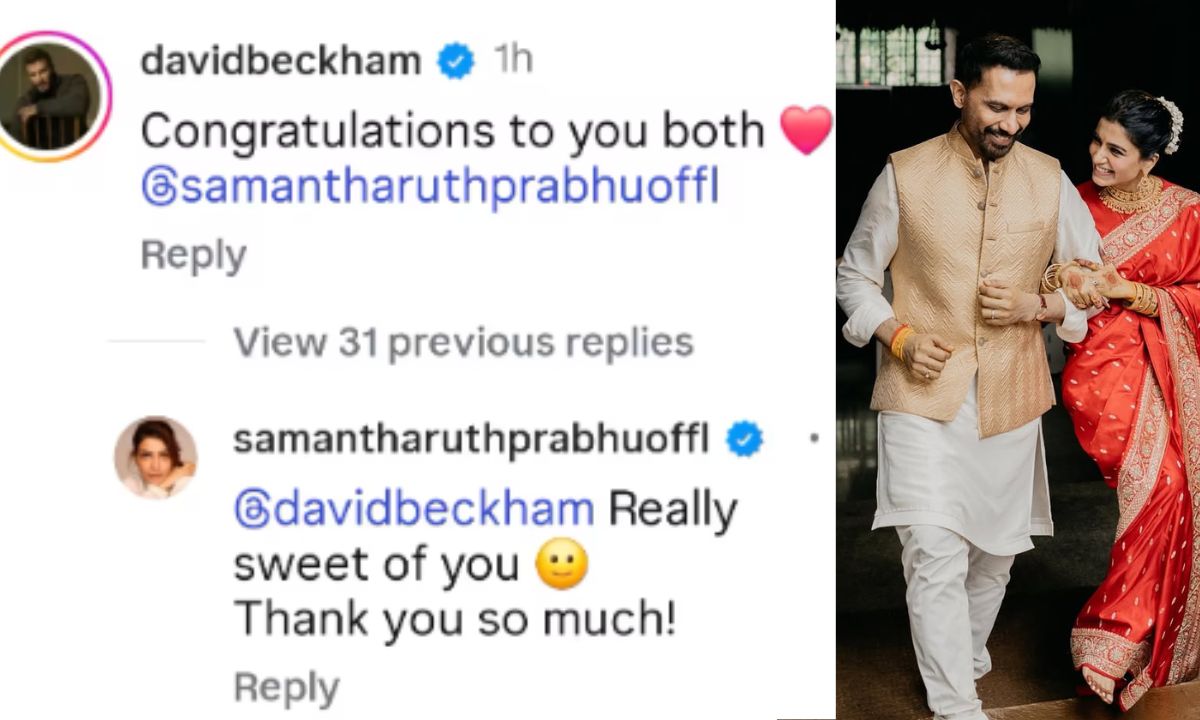Image resolution: width=1200 pixels, height=720 pixels.
Task: Open the davidbeckham username link
Action: pos(281,62)
